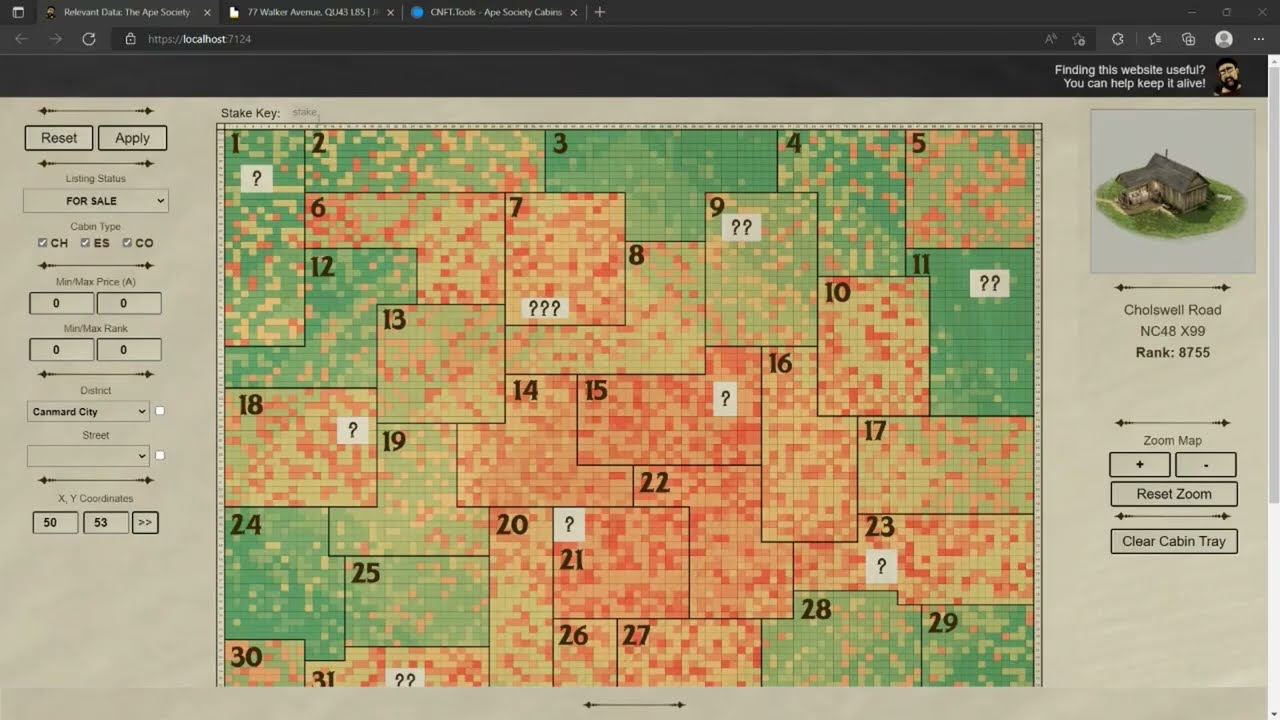
Task: Click the Rank: 8755 text
Action: (1172, 352)
